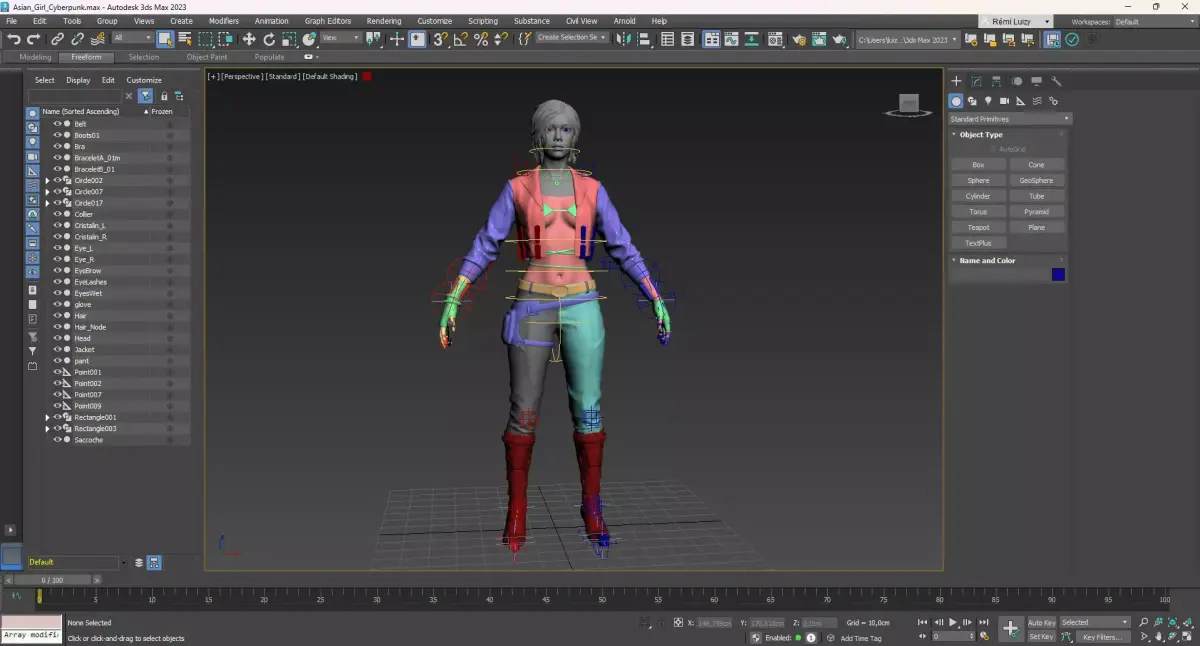The height and width of the screenshot is (646, 1200).
Task: Open the Modifiers menu
Action: click(224, 21)
